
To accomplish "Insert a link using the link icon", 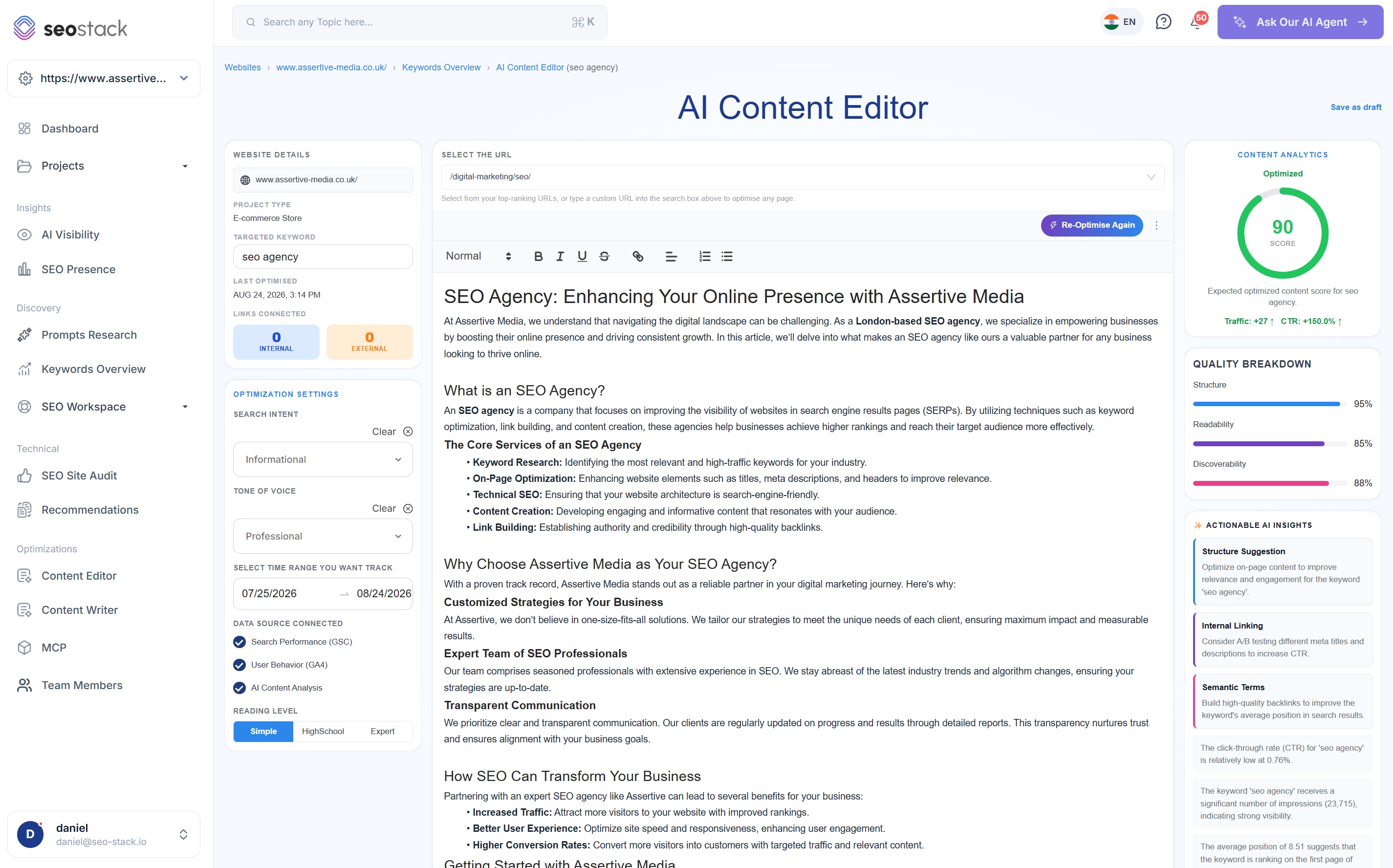I will (x=638, y=256).
